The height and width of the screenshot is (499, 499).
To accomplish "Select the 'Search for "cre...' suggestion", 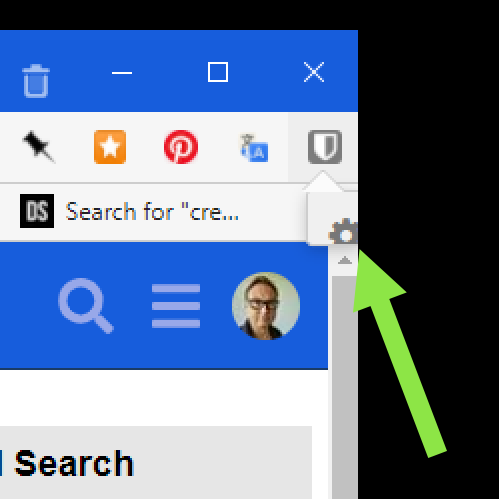I will (x=152, y=211).
